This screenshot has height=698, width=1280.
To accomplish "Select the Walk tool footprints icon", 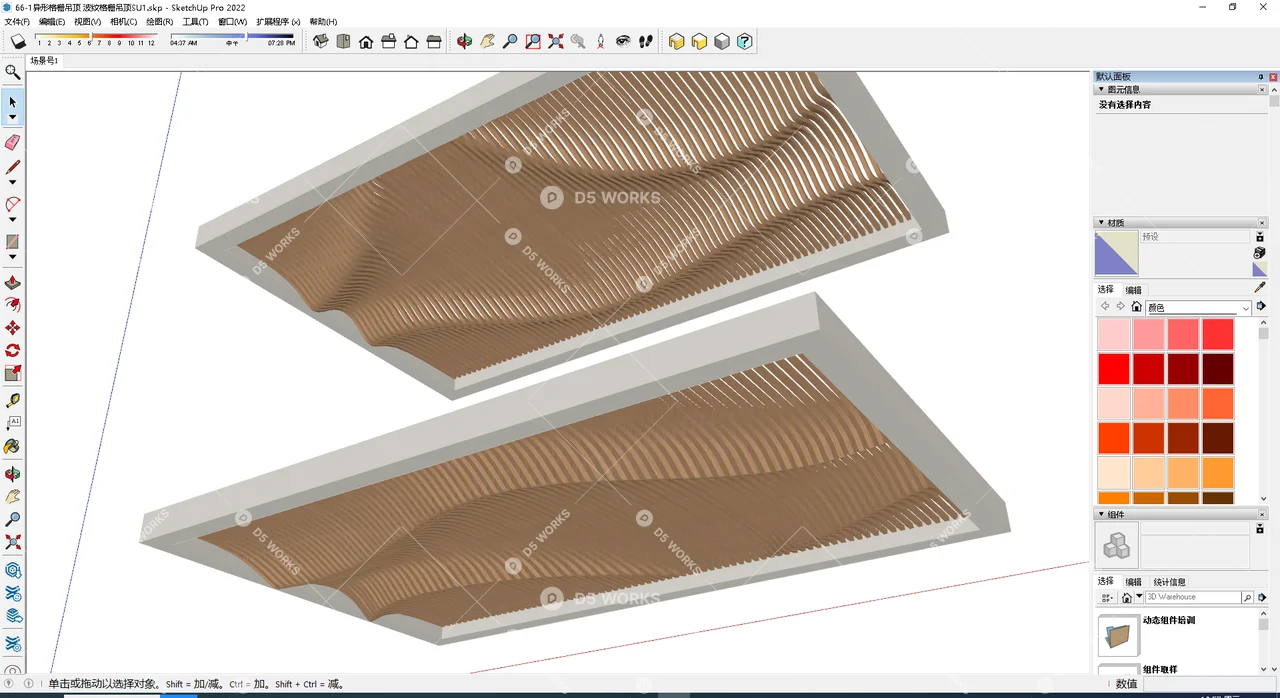I will coord(645,41).
